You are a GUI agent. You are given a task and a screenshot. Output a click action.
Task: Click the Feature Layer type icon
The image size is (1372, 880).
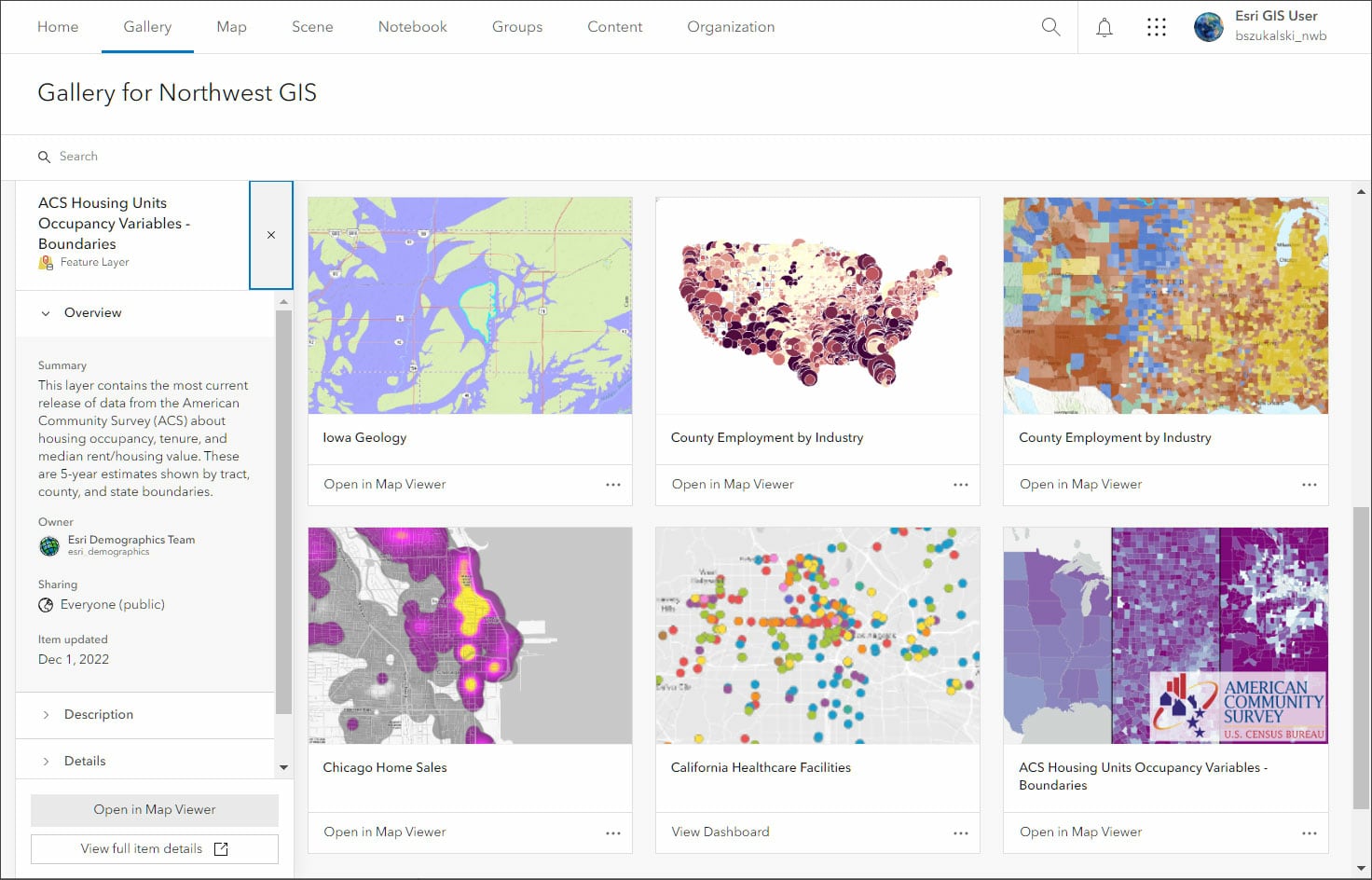pos(46,263)
